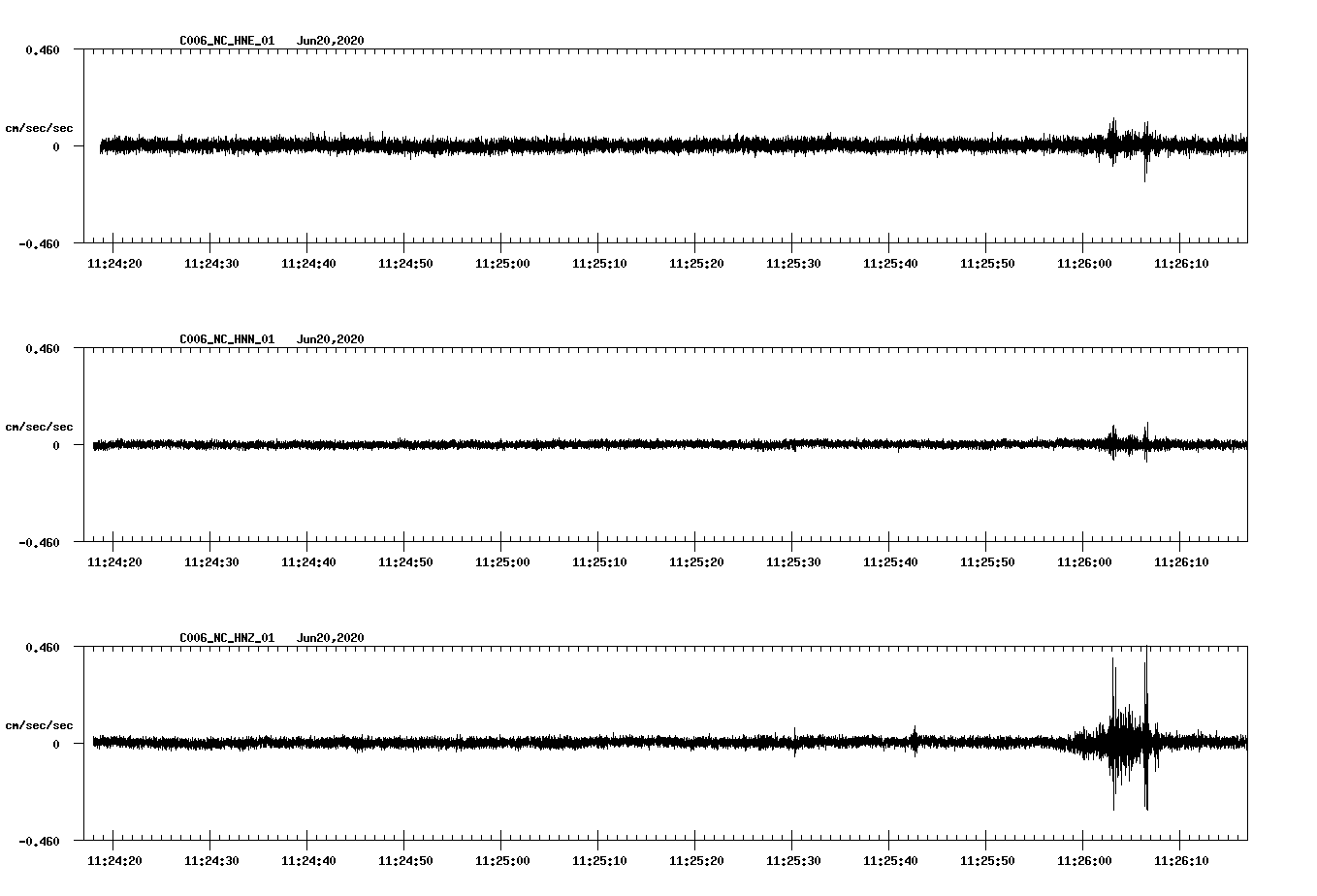Viewport: 1317px width, 896px height.
Task: Select the C006_NC_HNE_01 plot title
Action: coord(227,41)
